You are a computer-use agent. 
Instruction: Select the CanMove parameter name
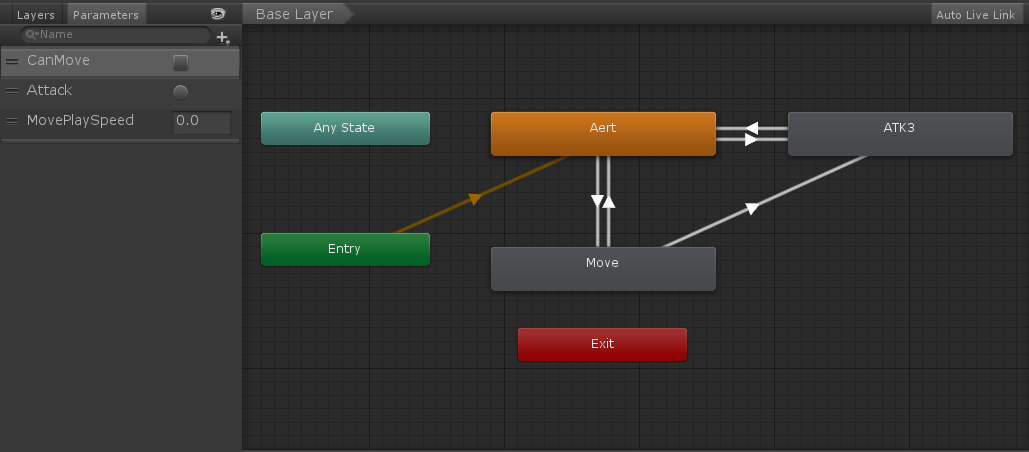(x=58, y=60)
